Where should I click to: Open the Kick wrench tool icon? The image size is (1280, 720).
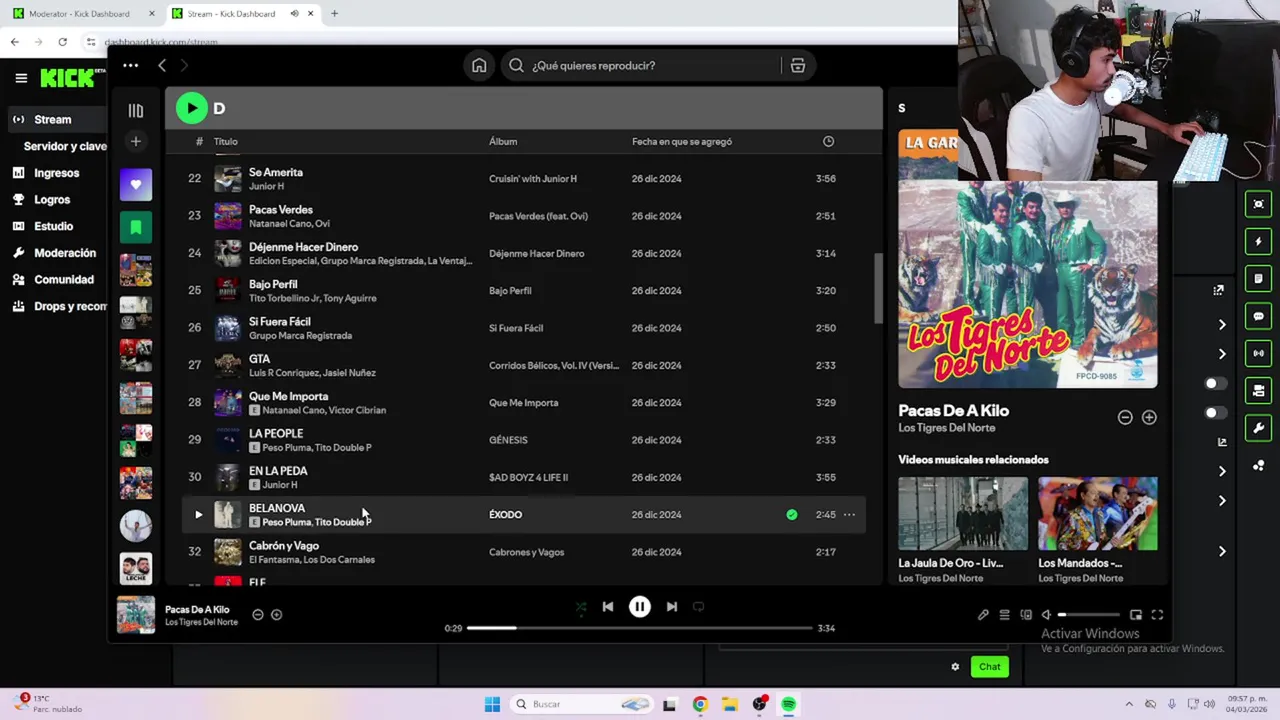pyautogui.click(x=1258, y=428)
